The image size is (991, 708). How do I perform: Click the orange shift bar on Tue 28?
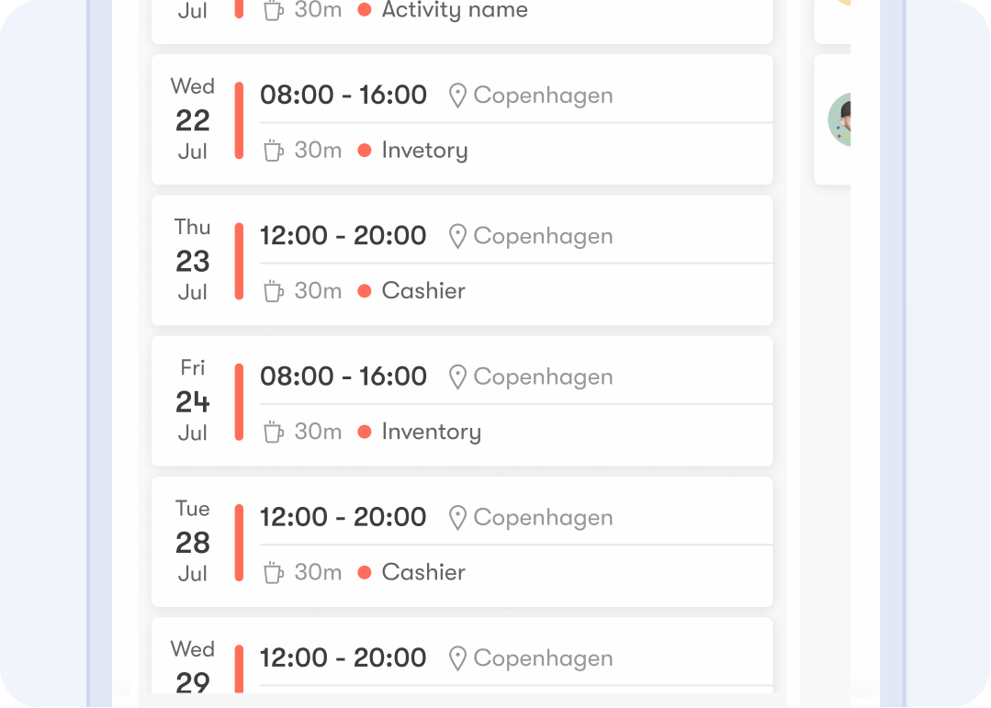point(239,542)
